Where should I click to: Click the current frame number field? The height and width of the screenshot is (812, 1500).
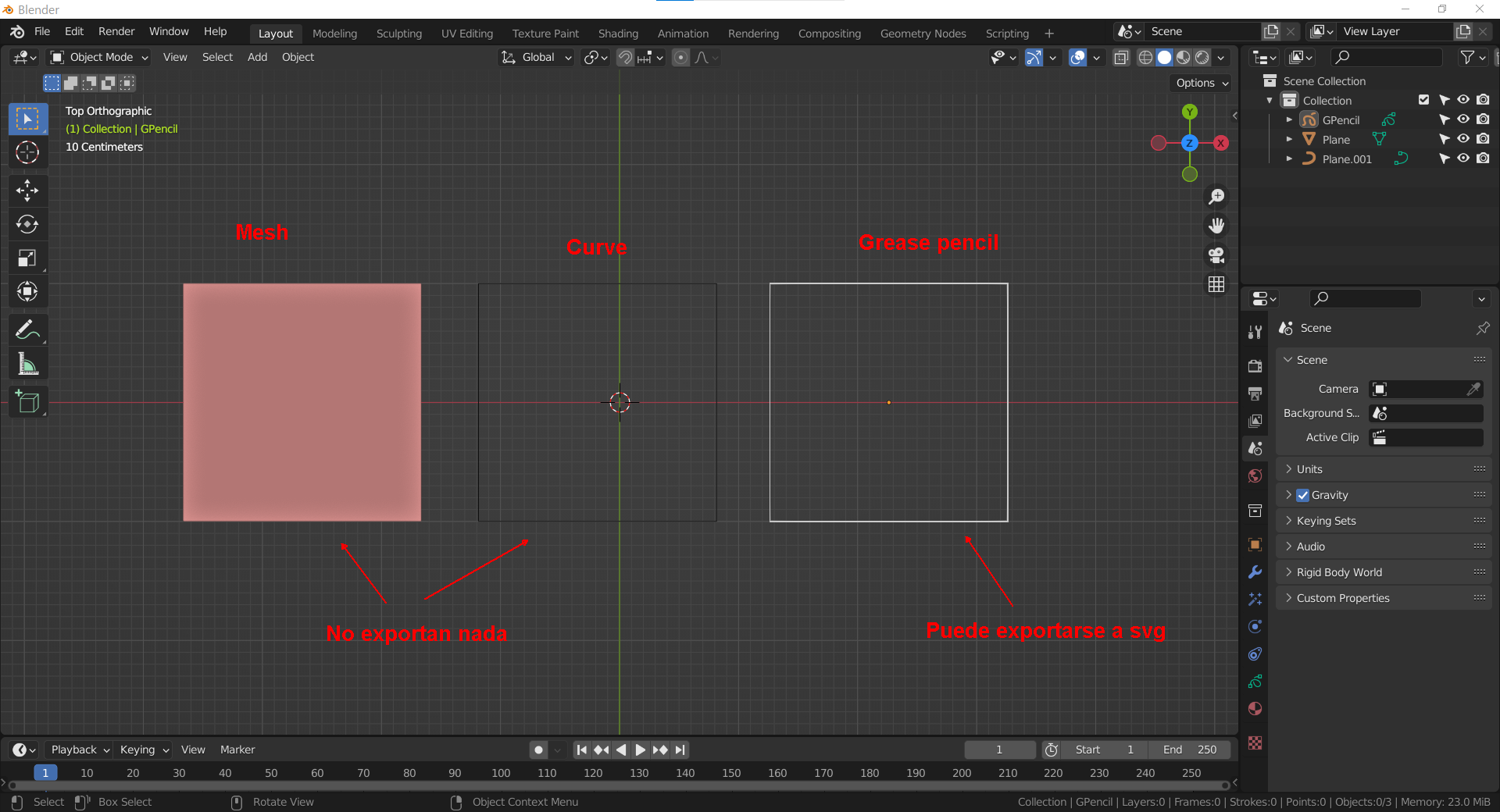pos(999,750)
